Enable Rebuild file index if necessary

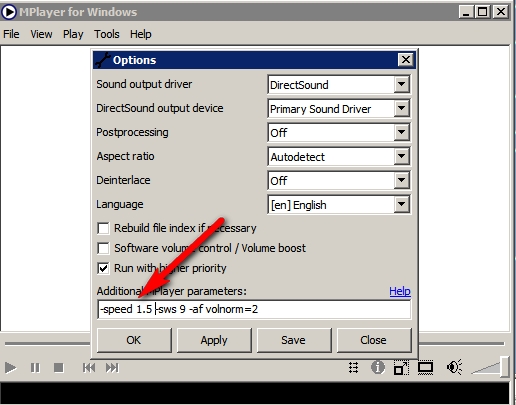click(103, 228)
